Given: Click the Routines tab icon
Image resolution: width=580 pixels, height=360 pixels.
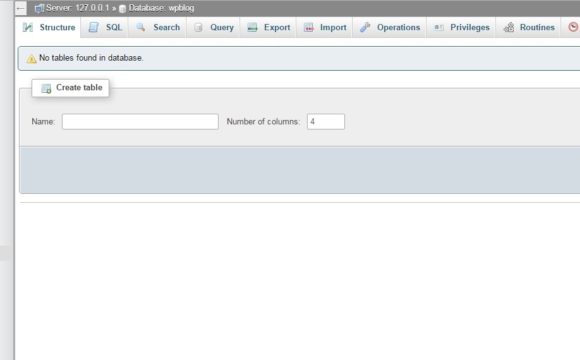Looking at the screenshot, I should (509, 27).
